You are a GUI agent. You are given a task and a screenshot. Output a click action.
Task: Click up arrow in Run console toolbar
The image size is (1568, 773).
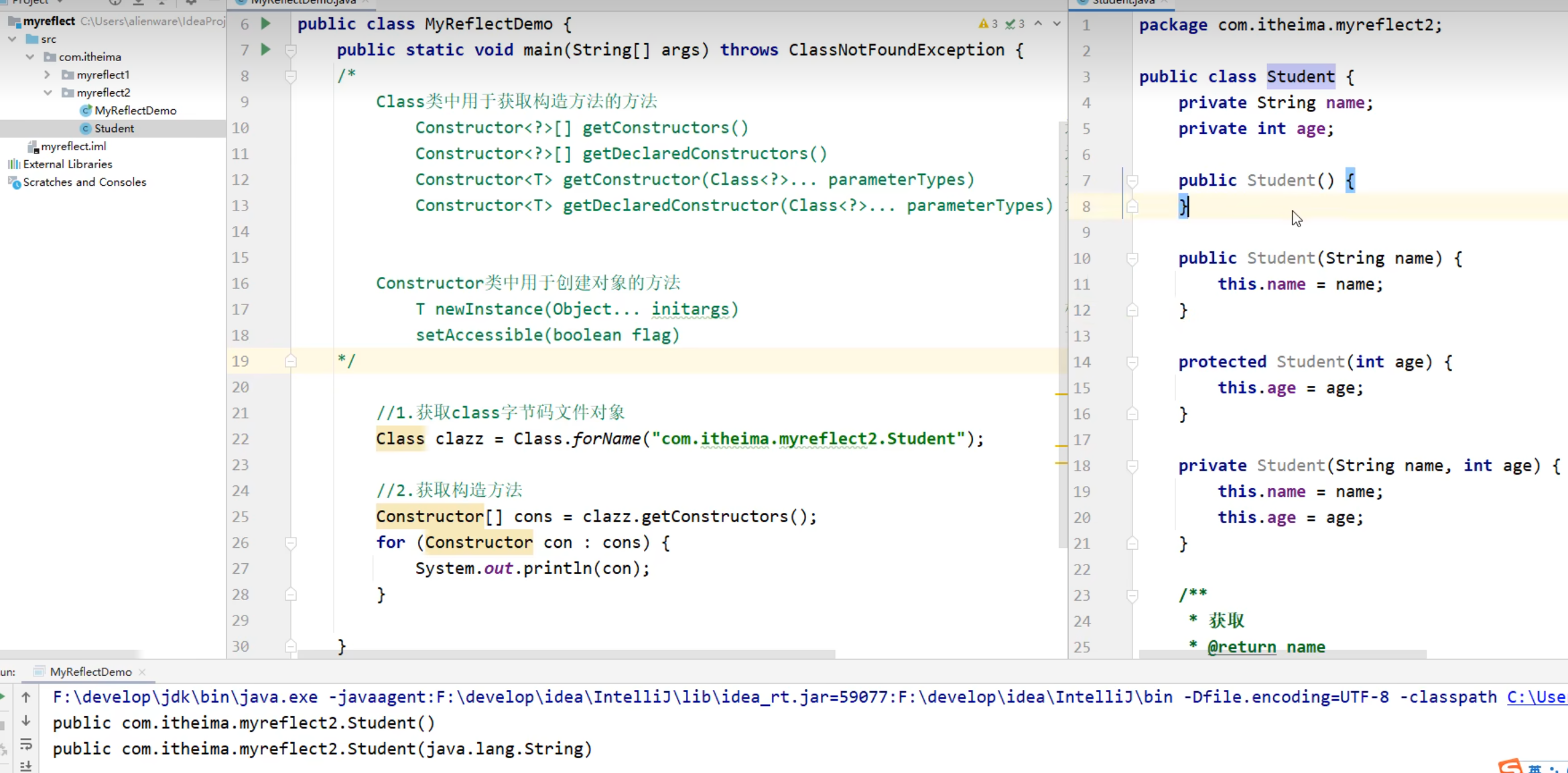(26, 697)
